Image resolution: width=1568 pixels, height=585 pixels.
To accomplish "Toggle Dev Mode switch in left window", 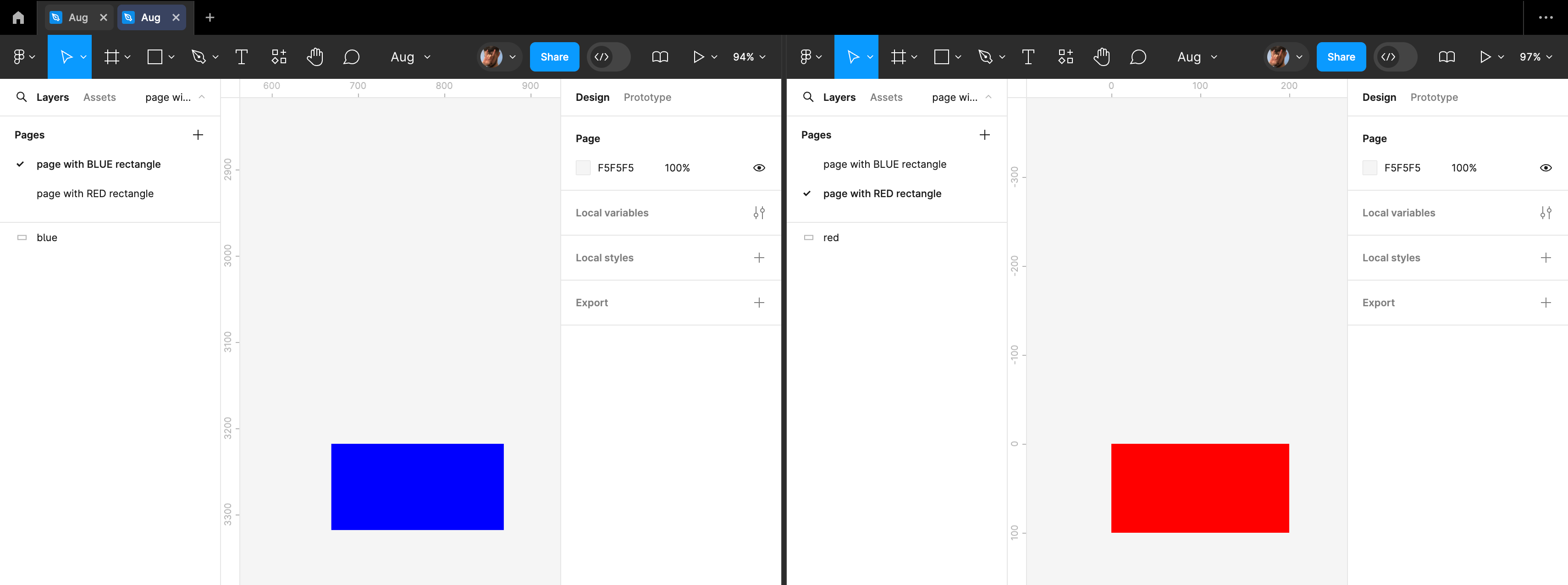I will [x=609, y=56].
